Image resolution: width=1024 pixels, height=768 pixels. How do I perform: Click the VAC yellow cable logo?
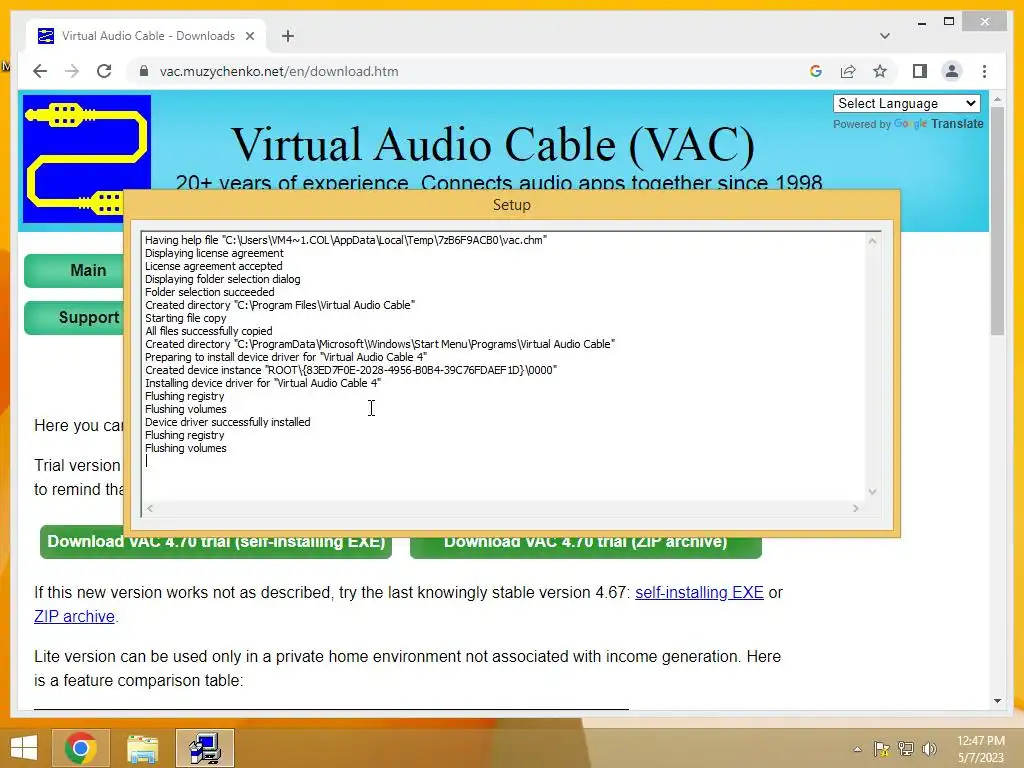tap(86, 159)
